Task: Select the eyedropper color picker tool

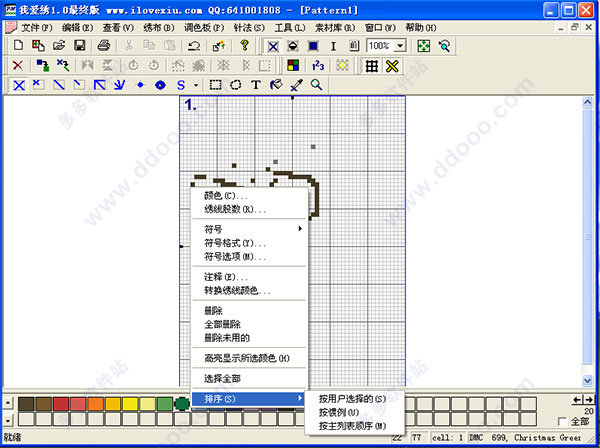Action: point(297,85)
